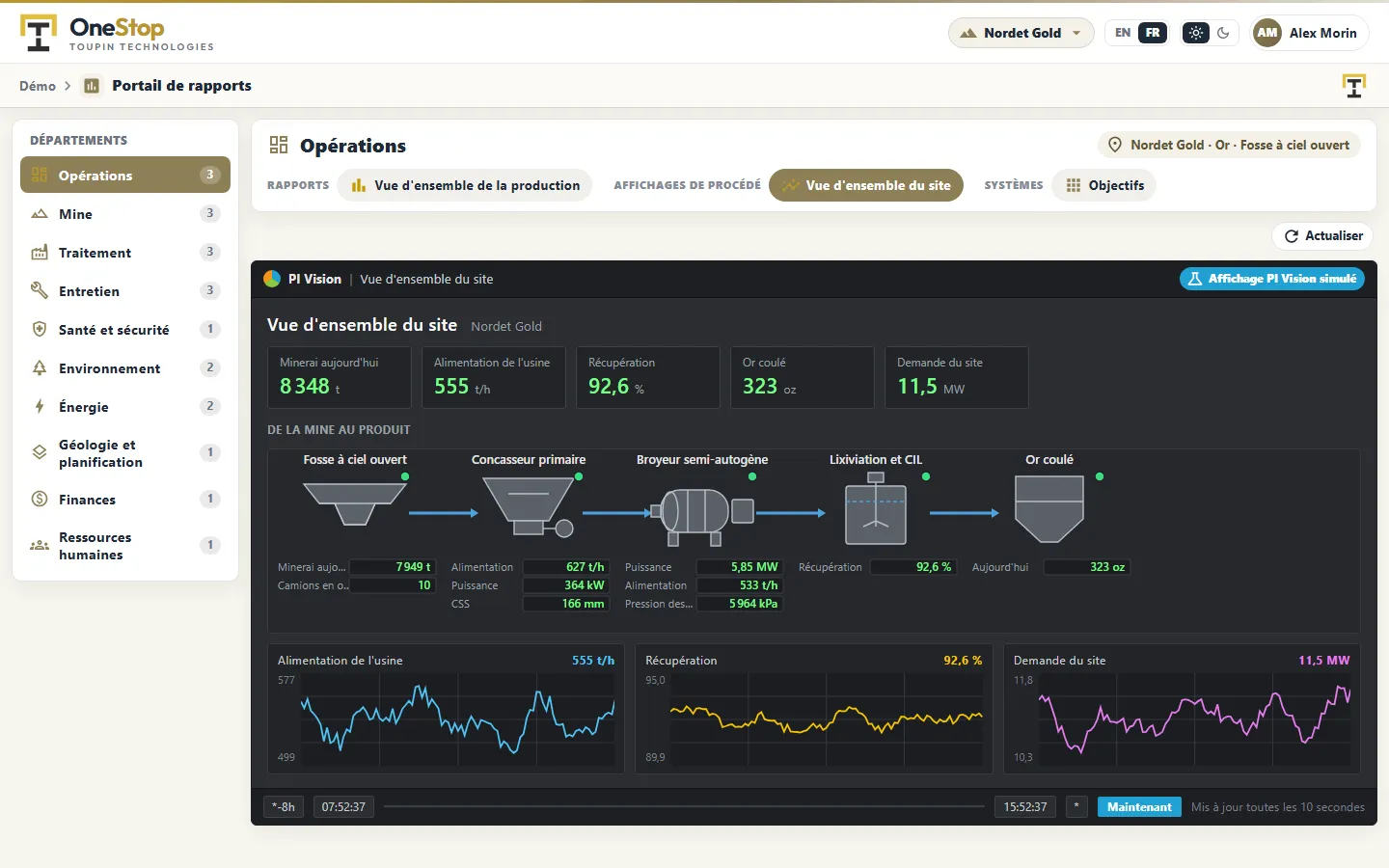Open Vue d'ensemble de la production report
The height and width of the screenshot is (868, 1389).
point(466,185)
